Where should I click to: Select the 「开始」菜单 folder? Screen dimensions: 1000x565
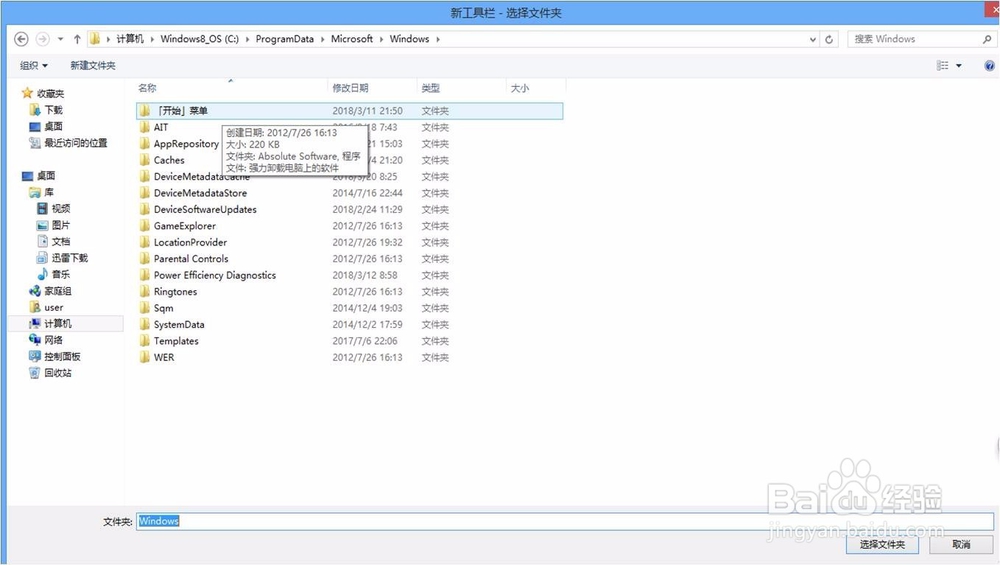pos(349,111)
